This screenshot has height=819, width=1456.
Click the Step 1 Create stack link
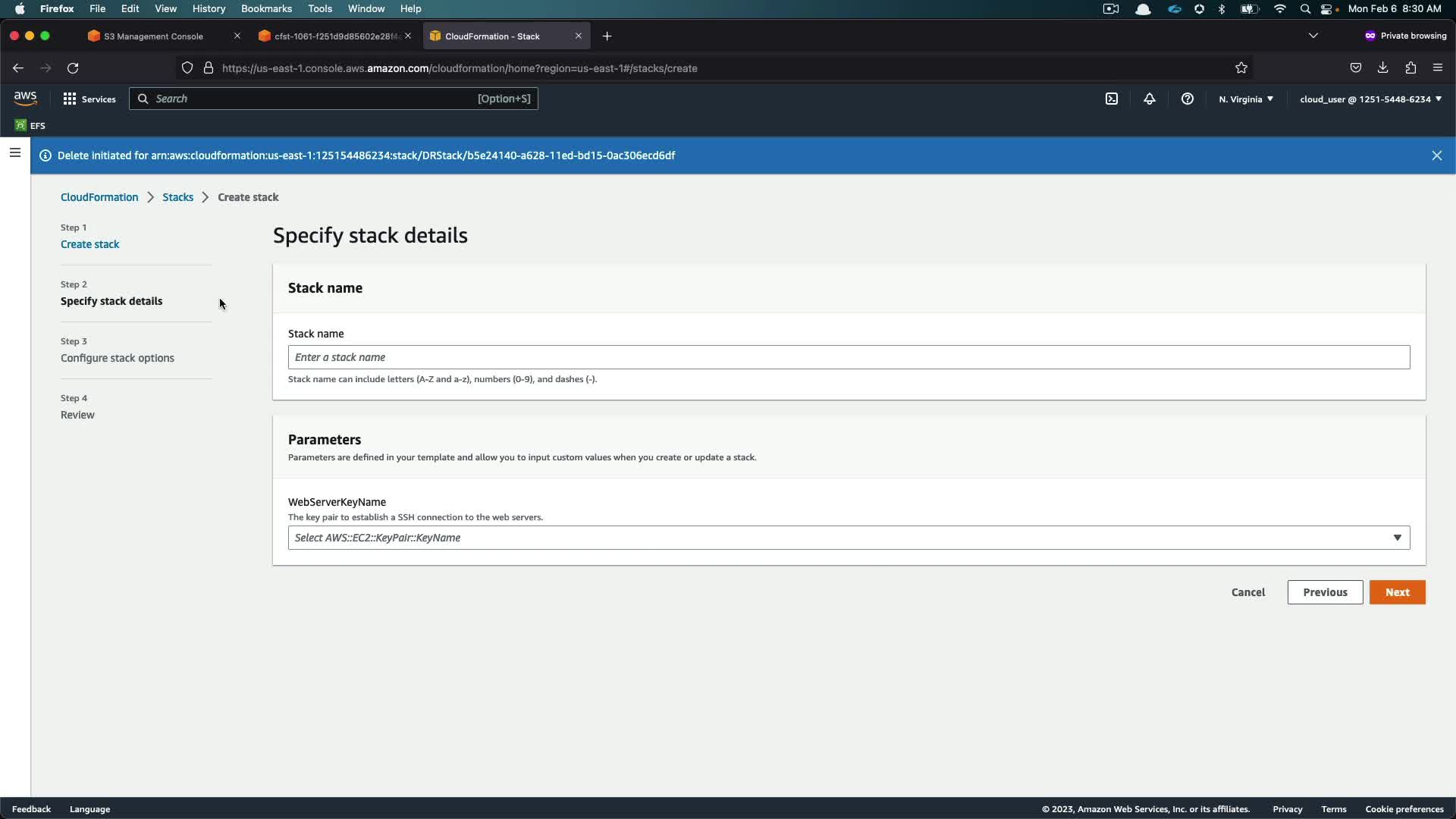pyautogui.click(x=89, y=244)
